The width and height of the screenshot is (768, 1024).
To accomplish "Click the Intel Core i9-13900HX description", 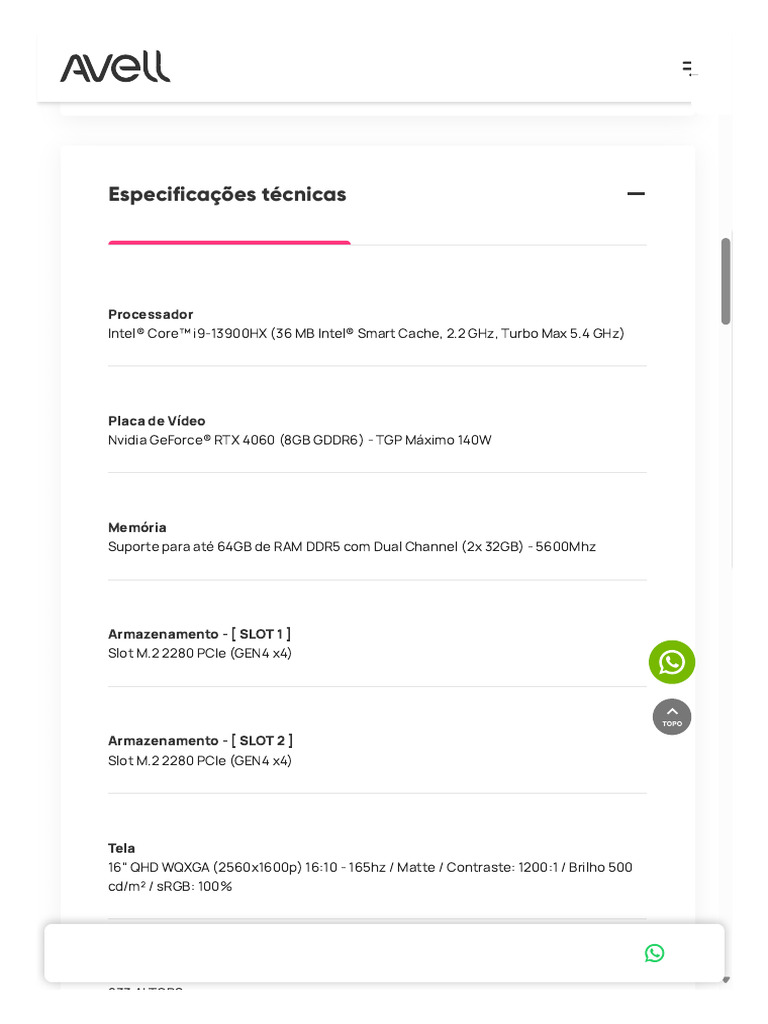I will click(x=366, y=333).
